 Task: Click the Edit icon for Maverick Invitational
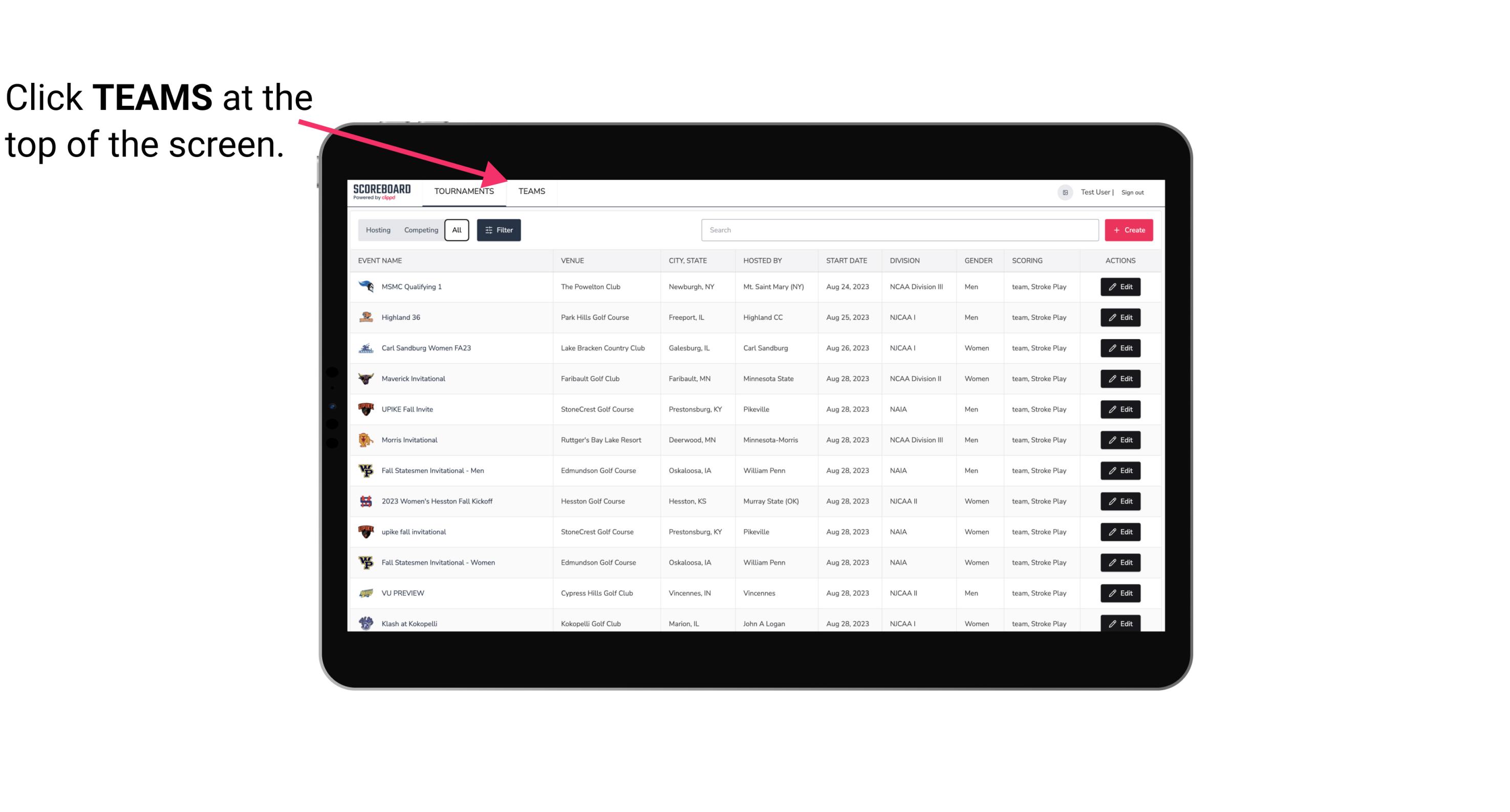pos(1120,378)
